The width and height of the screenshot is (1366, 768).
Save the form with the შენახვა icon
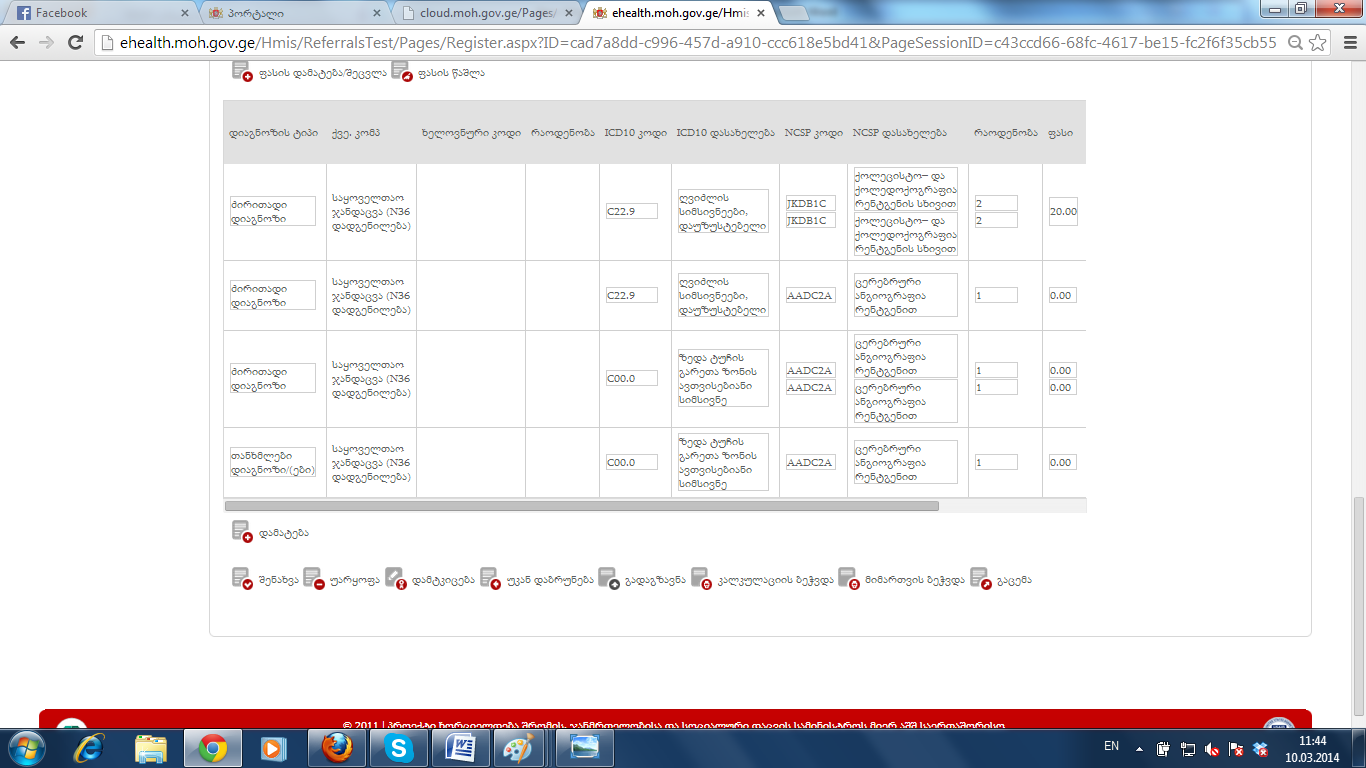tap(241, 579)
